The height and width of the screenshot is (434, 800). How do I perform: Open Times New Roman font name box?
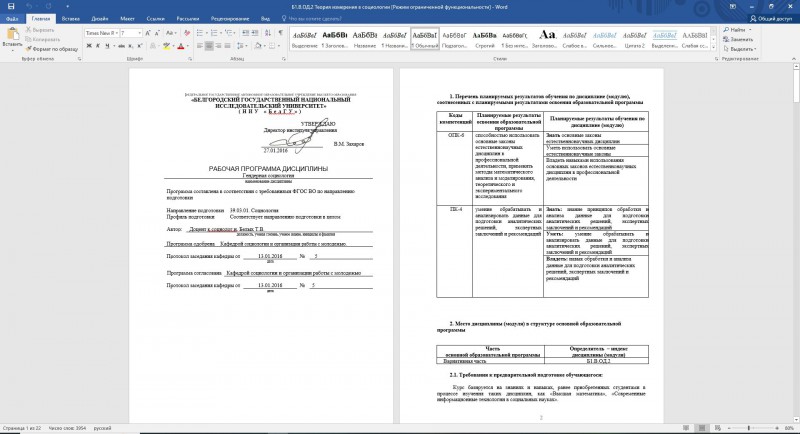point(102,33)
